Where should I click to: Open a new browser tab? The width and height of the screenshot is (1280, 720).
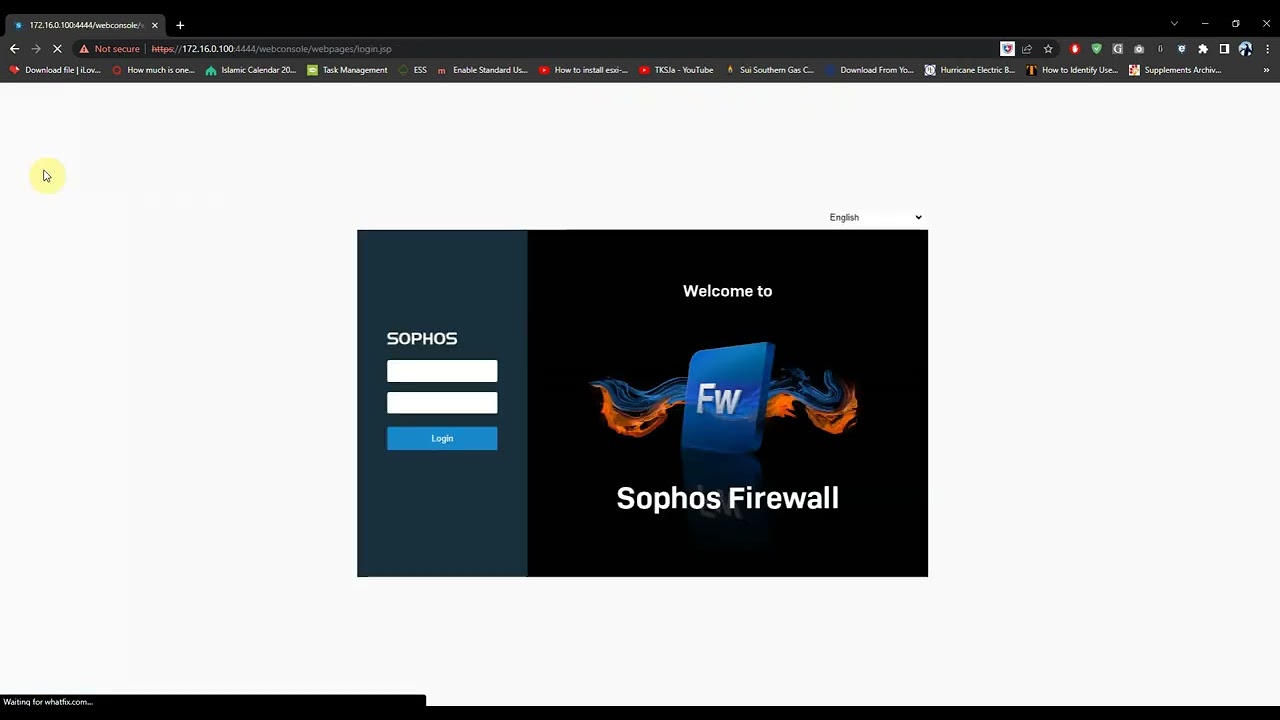click(180, 25)
